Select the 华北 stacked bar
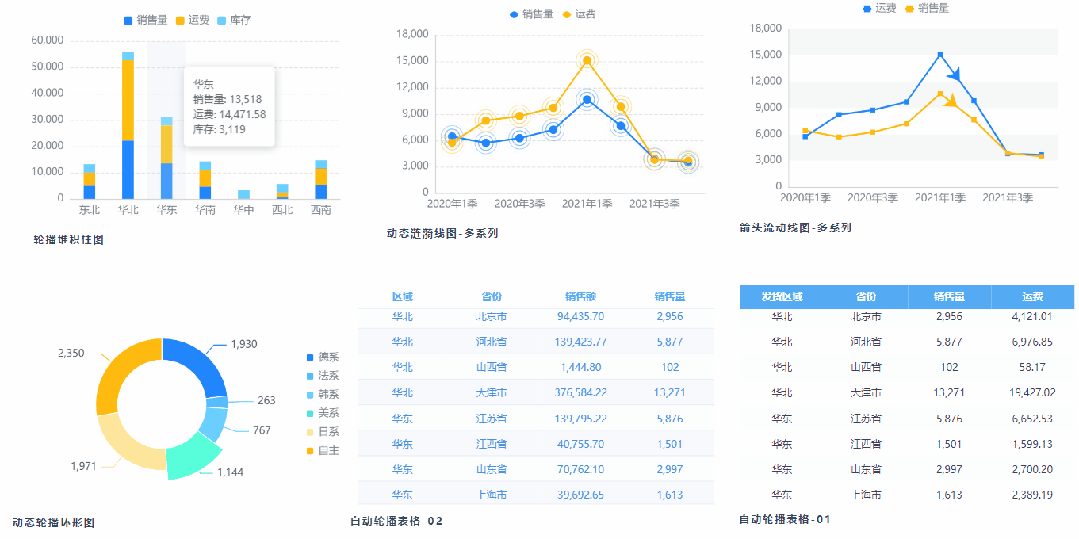The height and width of the screenshot is (539, 1079). click(x=128, y=125)
